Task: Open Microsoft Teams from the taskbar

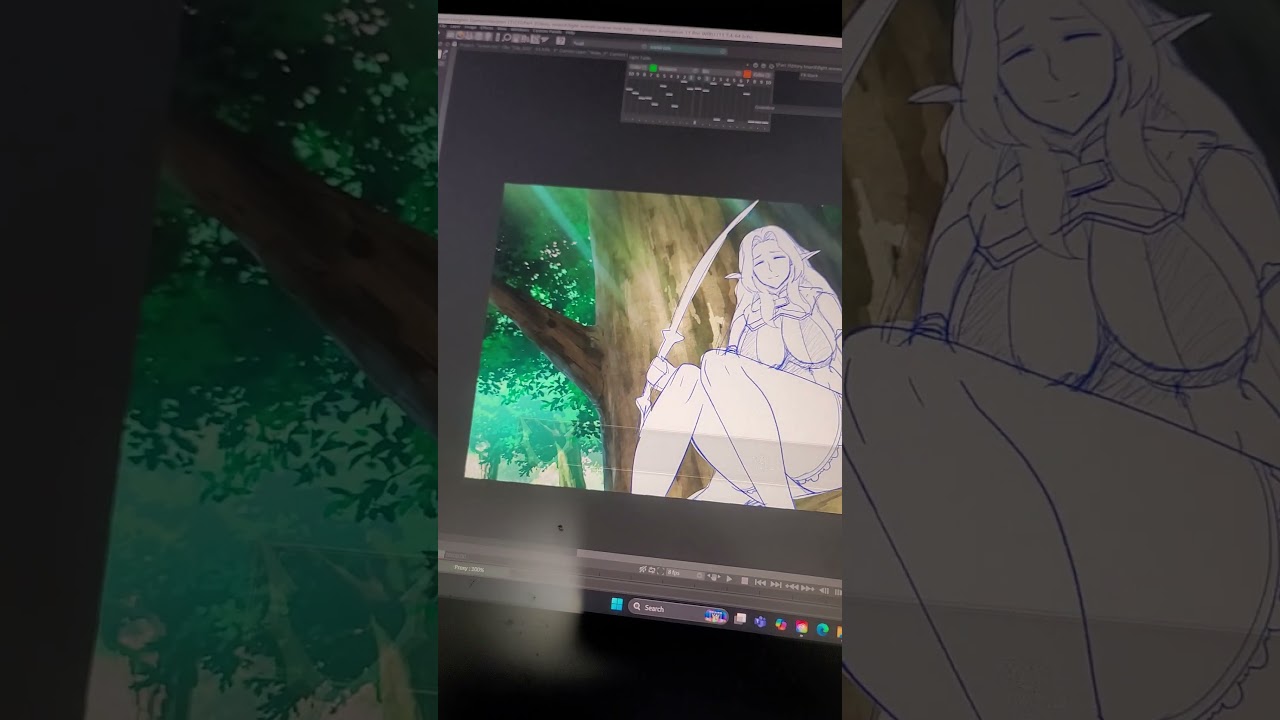Action: pyautogui.click(x=760, y=621)
